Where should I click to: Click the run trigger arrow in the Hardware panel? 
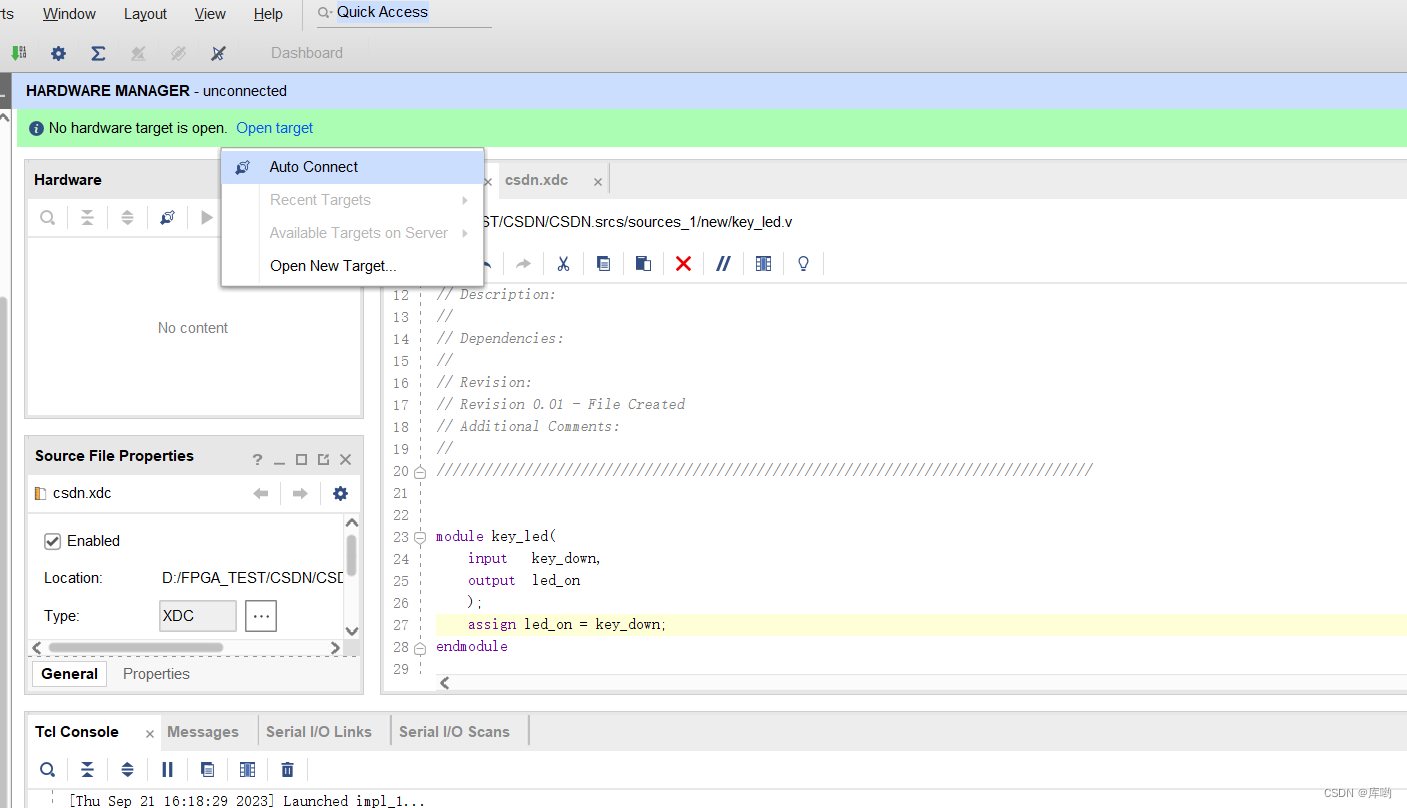206,217
